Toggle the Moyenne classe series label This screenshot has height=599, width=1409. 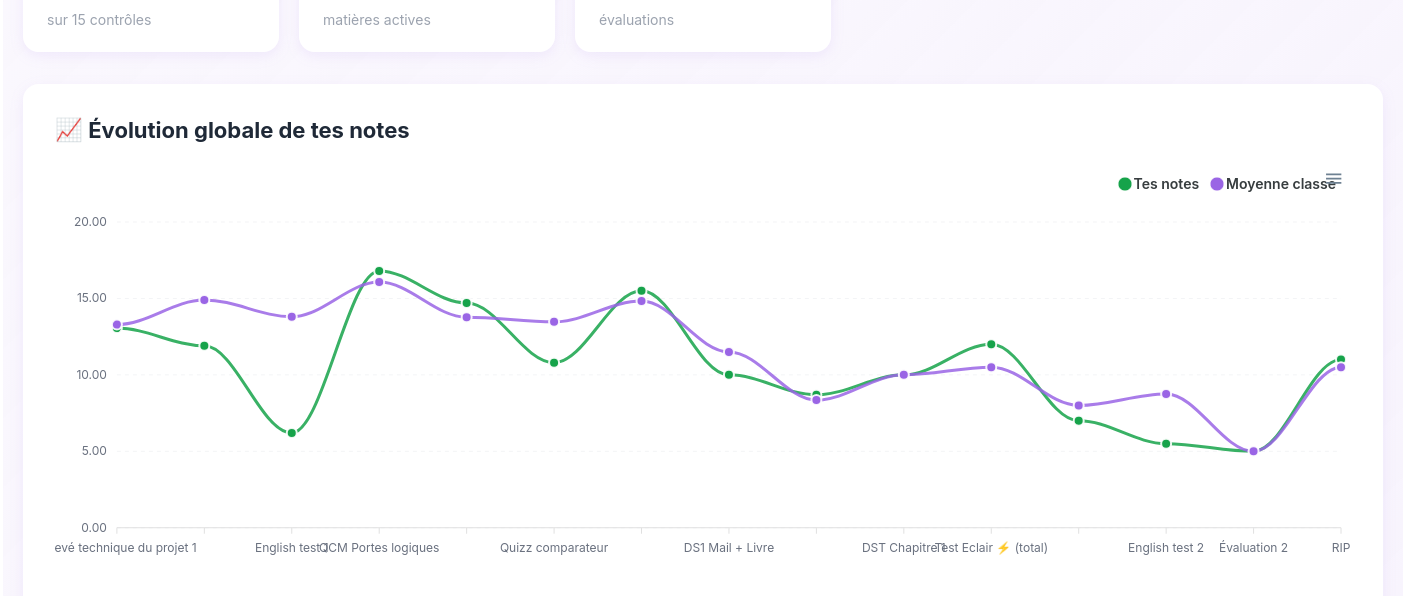click(x=1280, y=184)
